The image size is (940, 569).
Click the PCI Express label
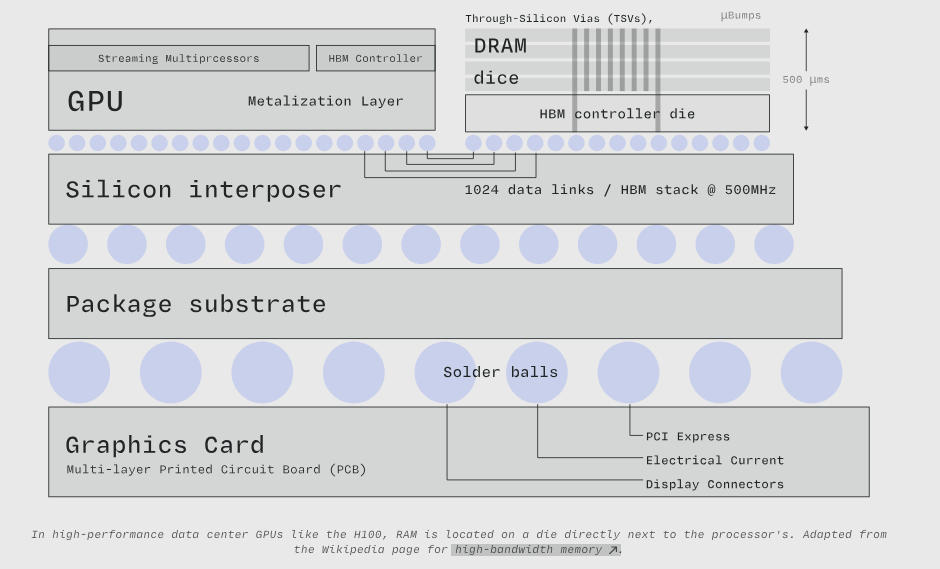(687, 436)
